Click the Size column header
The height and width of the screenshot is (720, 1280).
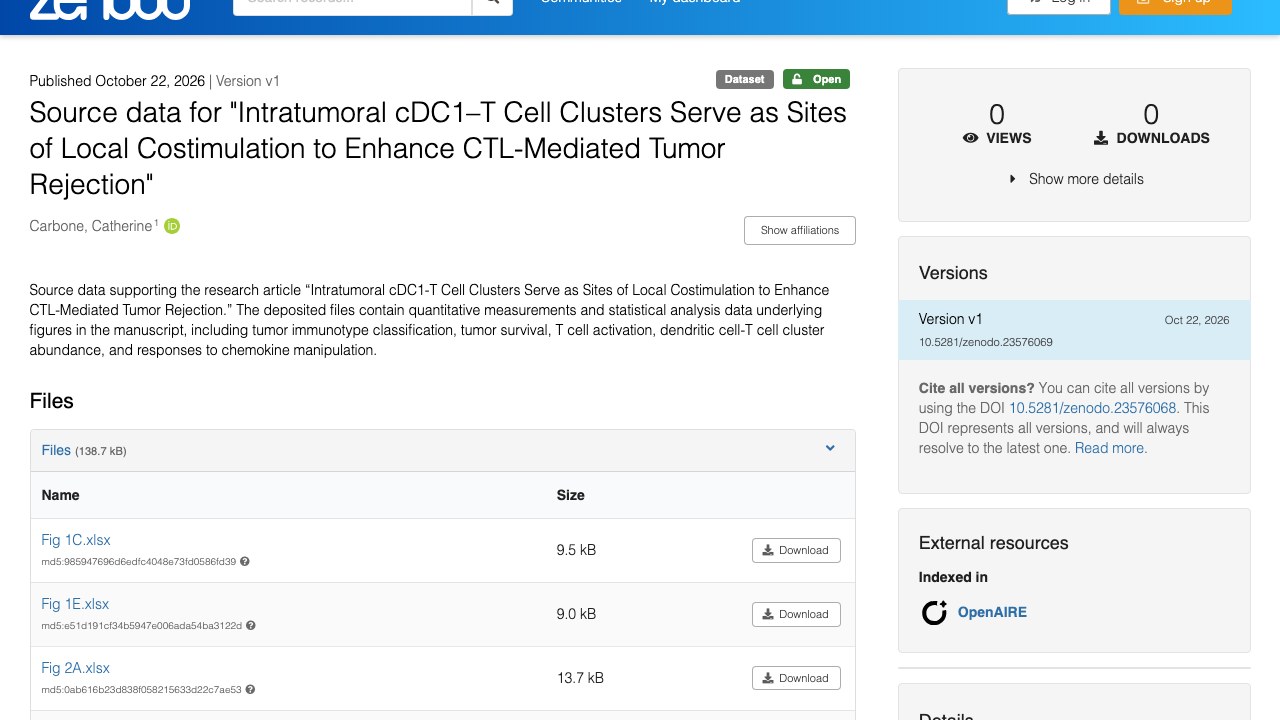click(571, 495)
